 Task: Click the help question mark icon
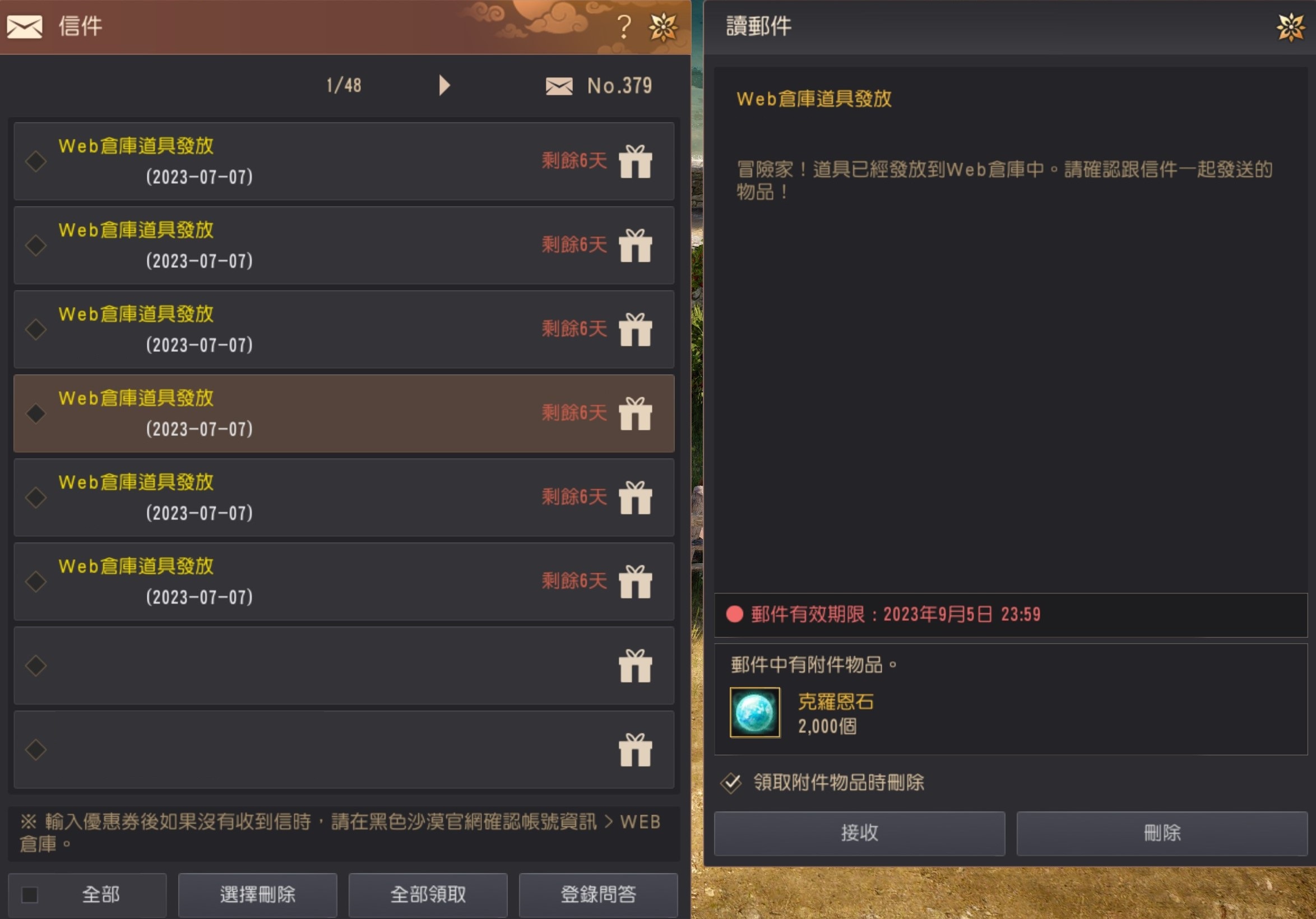624,26
